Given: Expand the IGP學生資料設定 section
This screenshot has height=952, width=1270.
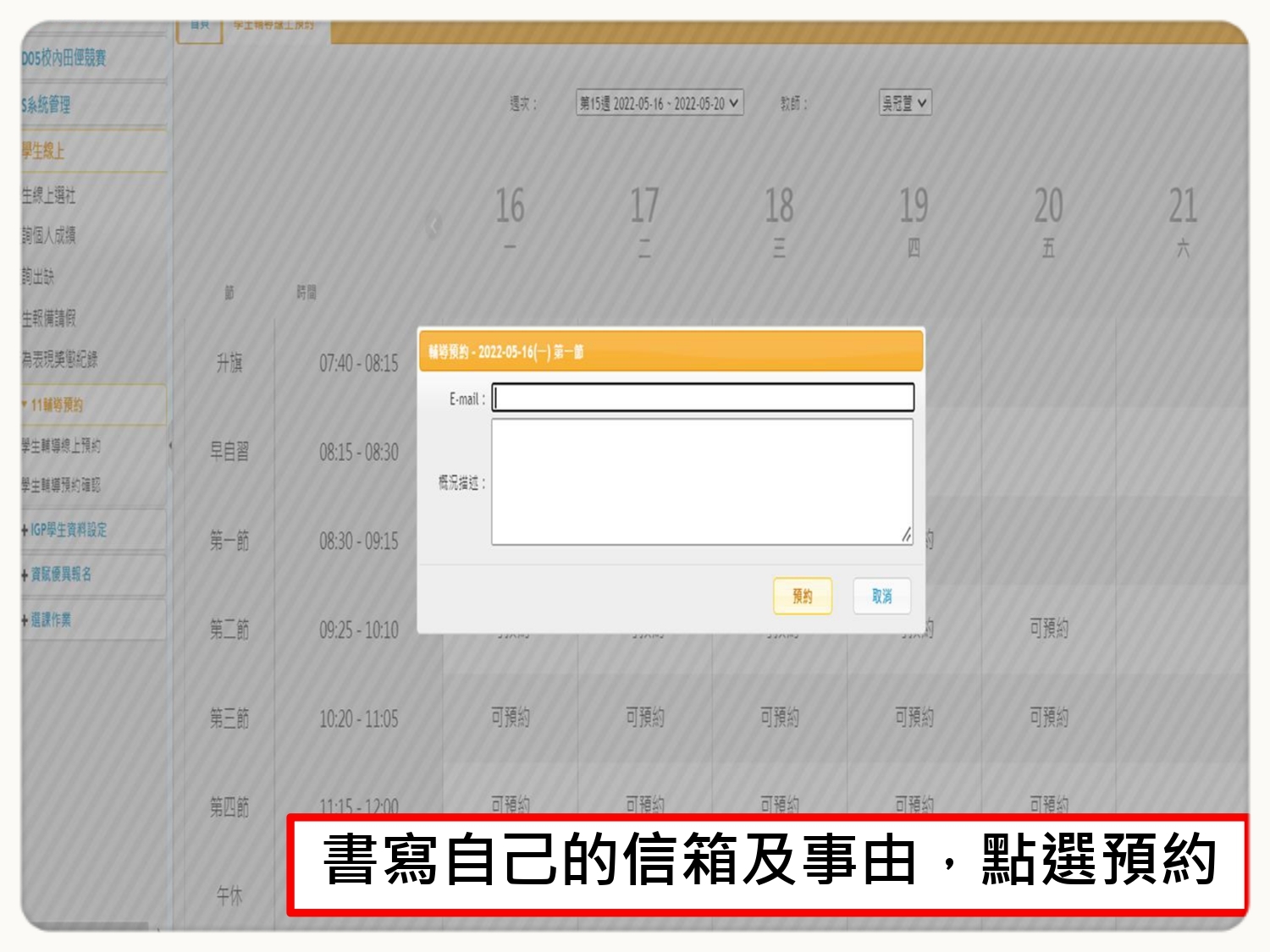Looking at the screenshot, I should 68,531.
